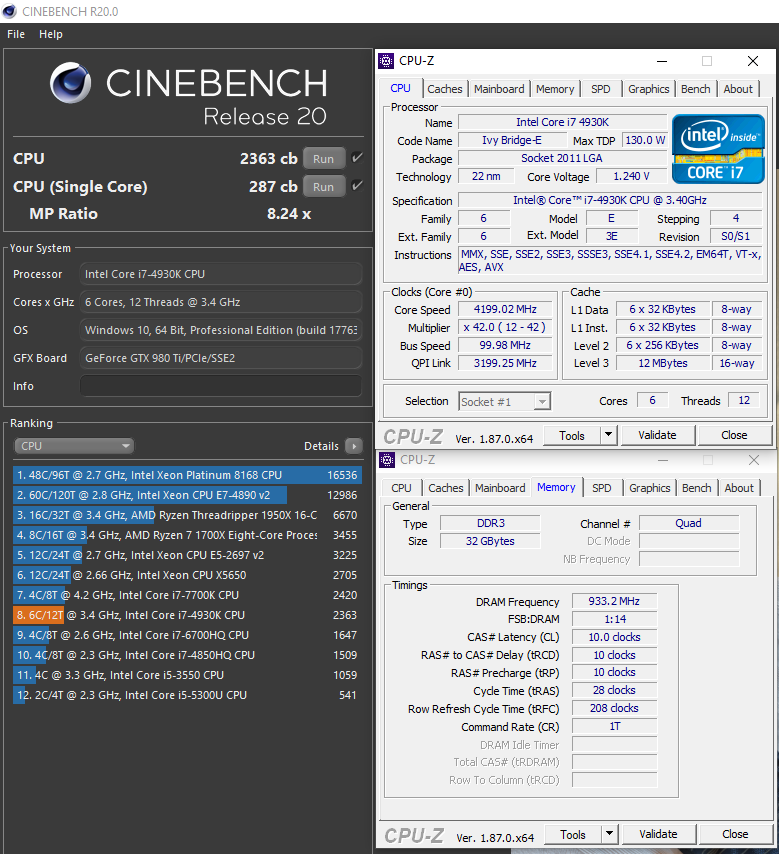Select ranking row Core i5-5300U

pyautogui.click(x=187, y=695)
